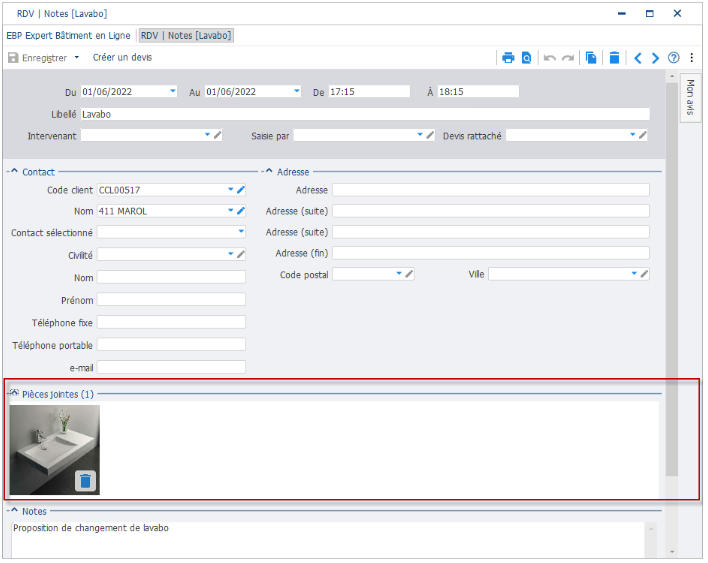
Task: Open toolbar more options menu
Action: click(x=692, y=58)
